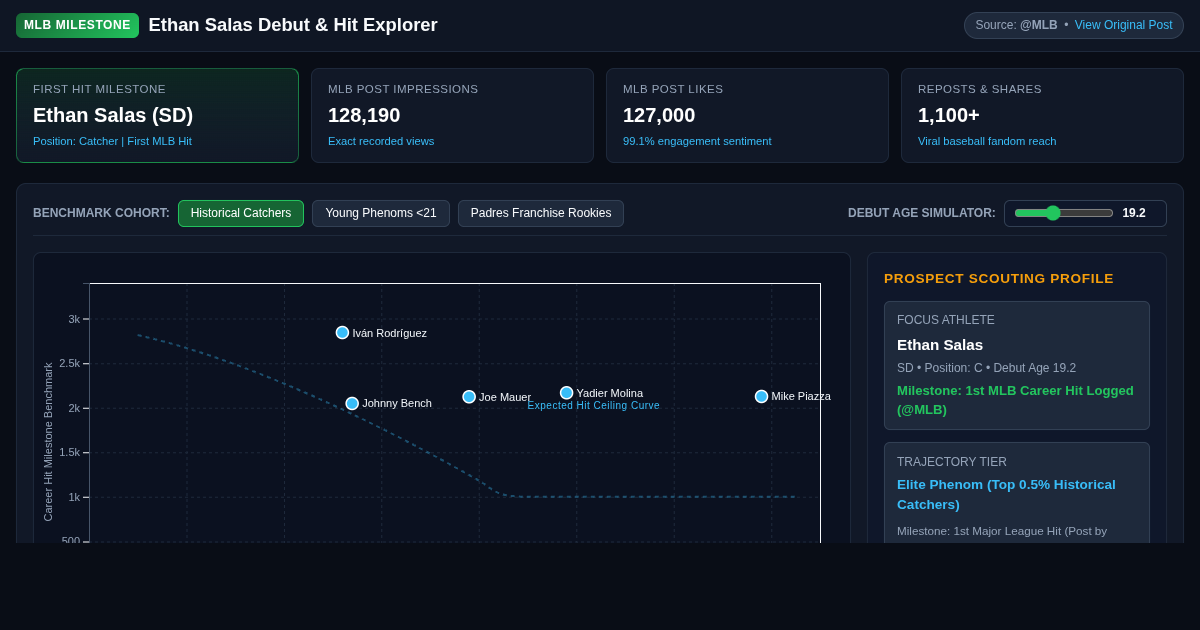Select the Mike Piazza data point
1200x630 pixels.
click(761, 397)
